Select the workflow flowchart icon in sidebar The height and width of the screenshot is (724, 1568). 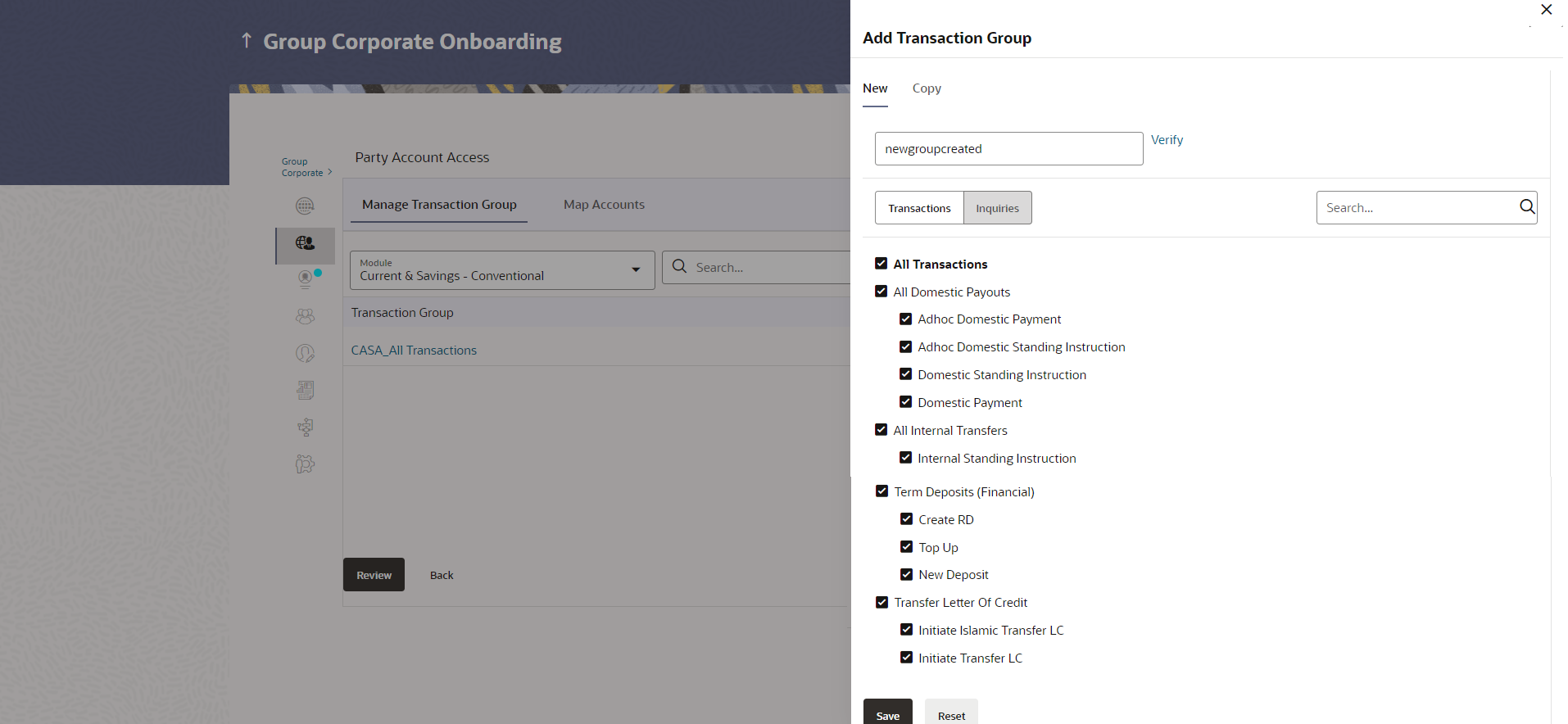tap(305, 427)
